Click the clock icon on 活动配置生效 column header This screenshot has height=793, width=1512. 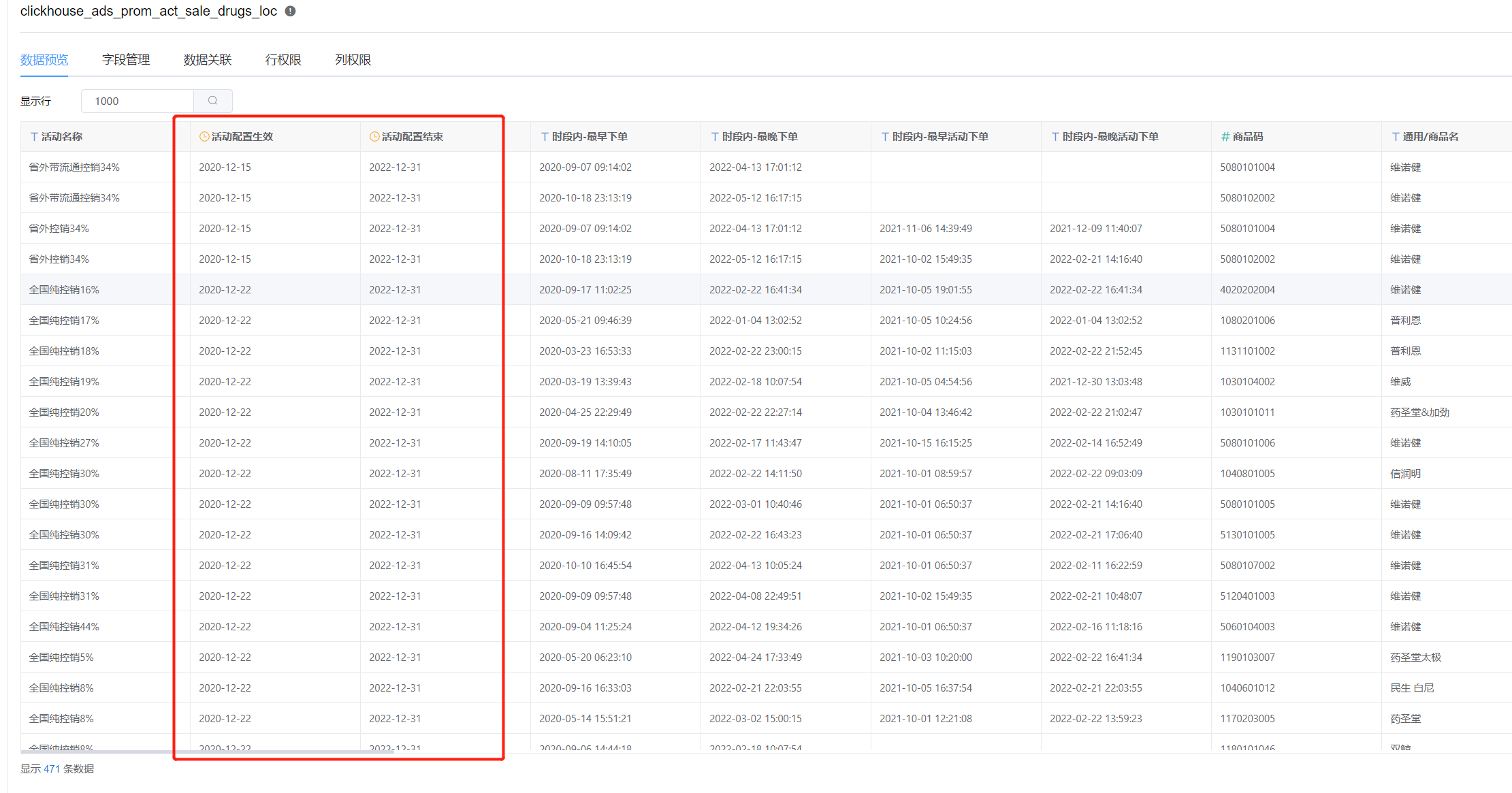(x=204, y=135)
